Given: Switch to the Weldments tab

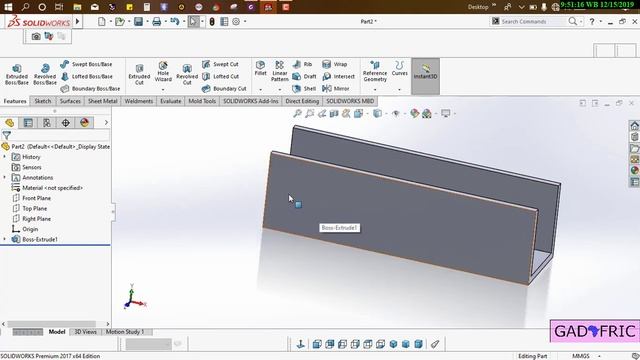Looking at the screenshot, I should click(139, 101).
